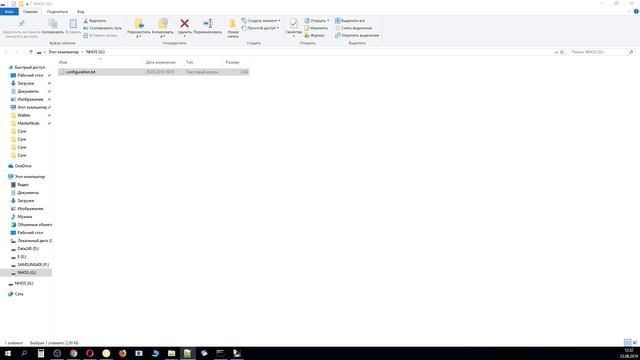Click the Search NHOS (G:) field
640x360 pixels.
[x=602, y=52]
